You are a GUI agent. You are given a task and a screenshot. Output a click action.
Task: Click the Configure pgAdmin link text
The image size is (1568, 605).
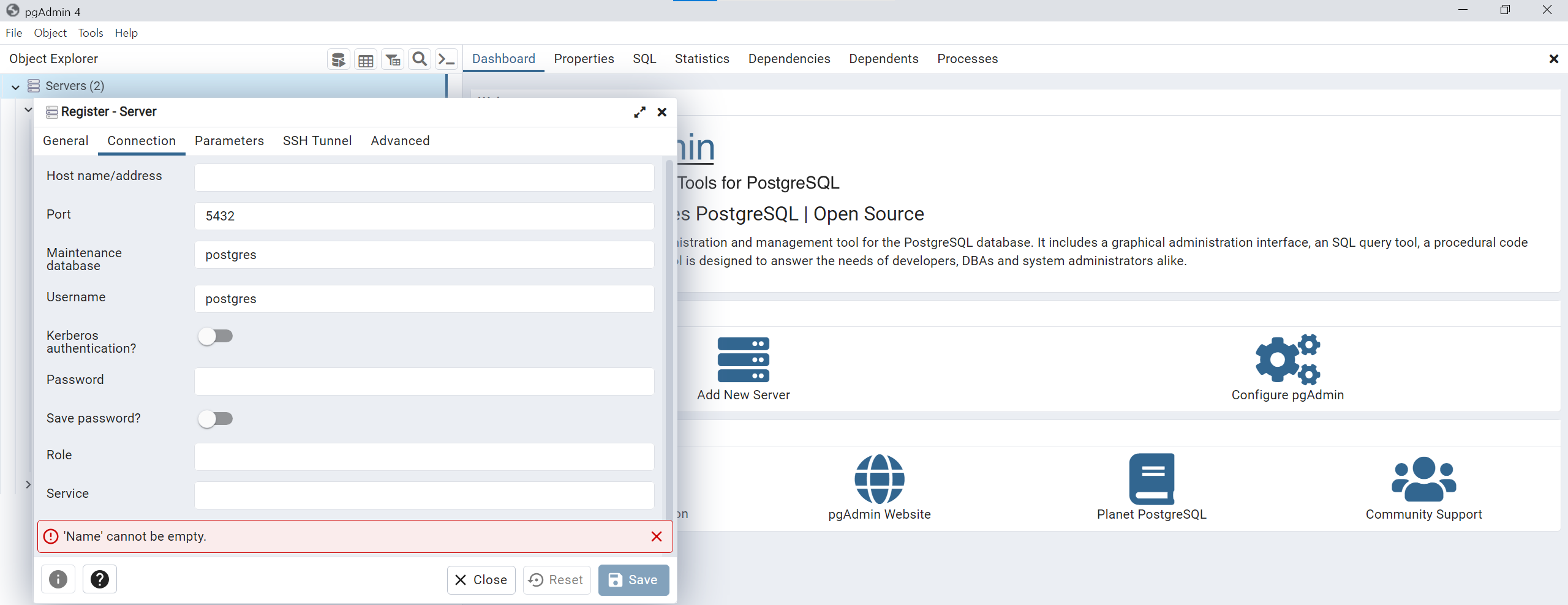pyautogui.click(x=1287, y=395)
